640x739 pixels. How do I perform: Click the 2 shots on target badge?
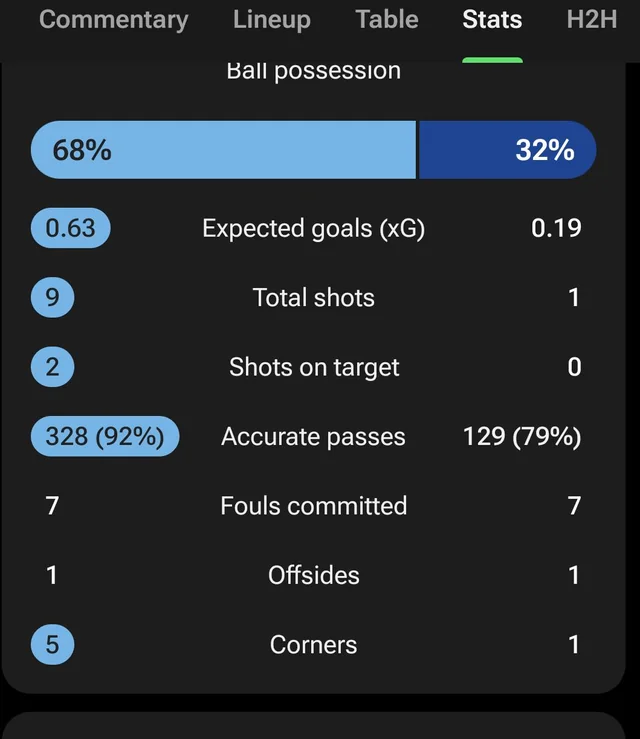[52, 367]
